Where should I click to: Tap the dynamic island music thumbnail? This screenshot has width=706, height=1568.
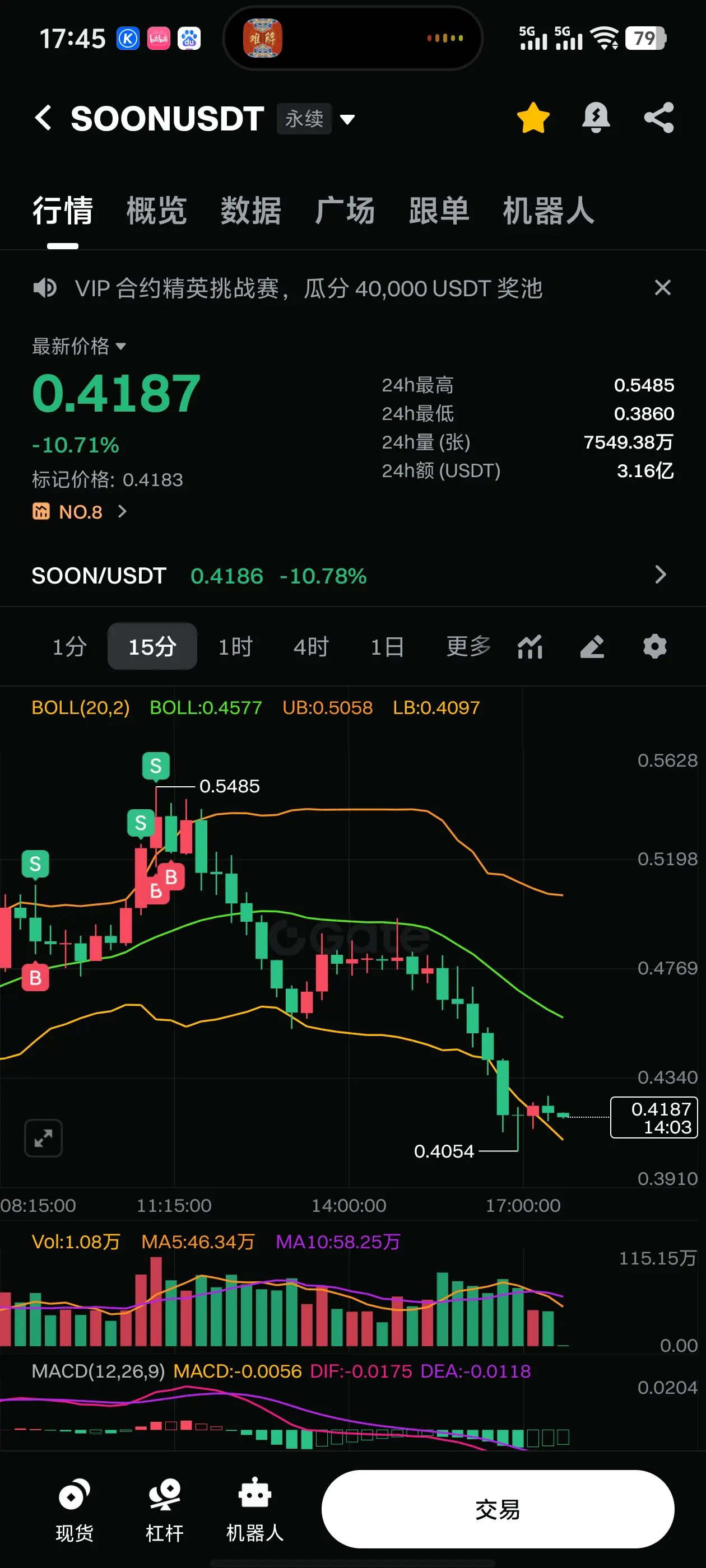coord(263,38)
